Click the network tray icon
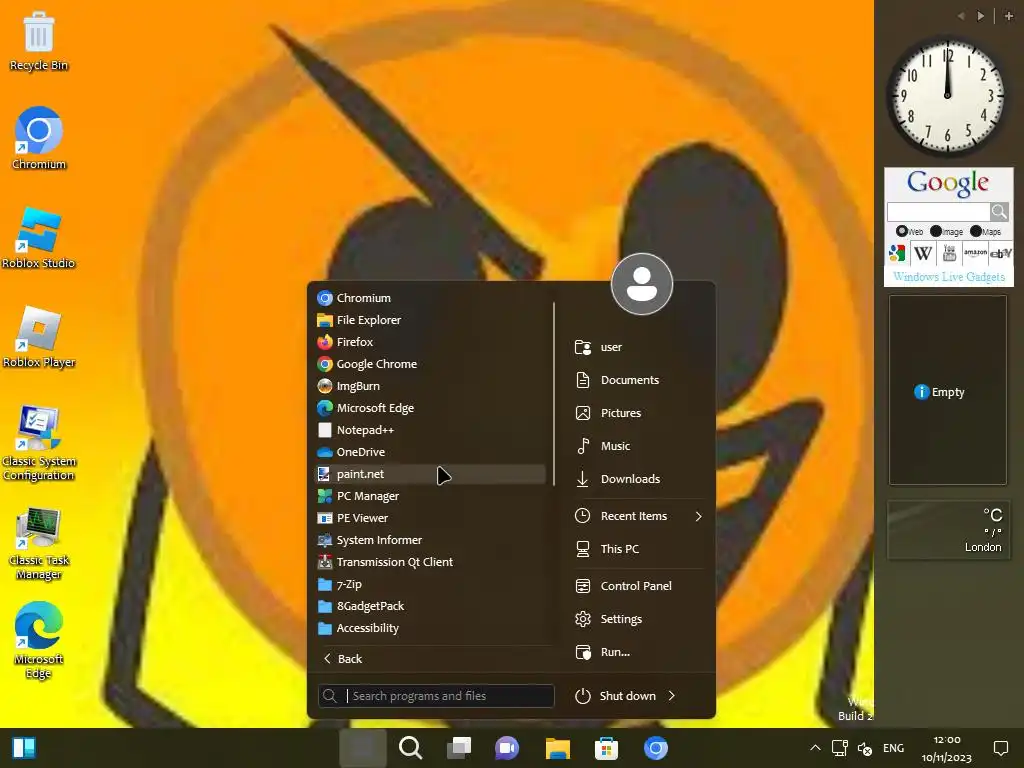The image size is (1024, 768). point(840,748)
